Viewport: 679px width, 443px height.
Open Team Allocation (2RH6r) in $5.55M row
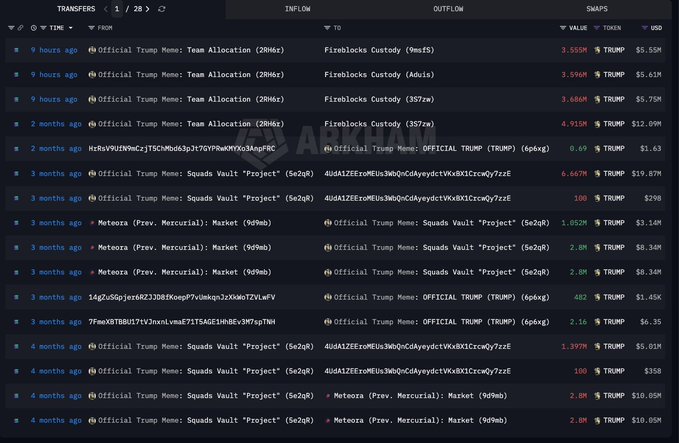pyautogui.click(x=235, y=50)
